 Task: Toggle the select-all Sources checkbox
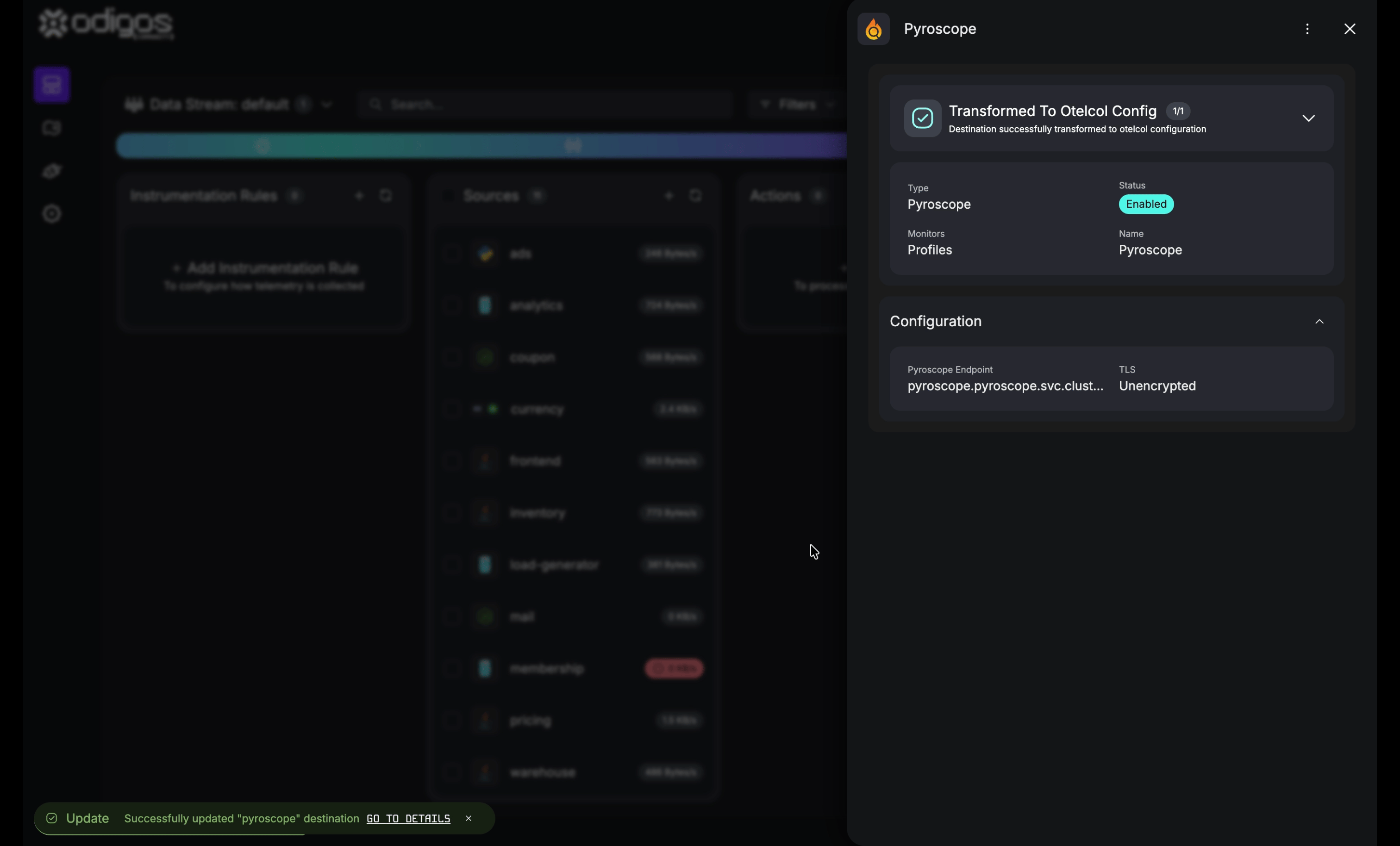(x=448, y=196)
